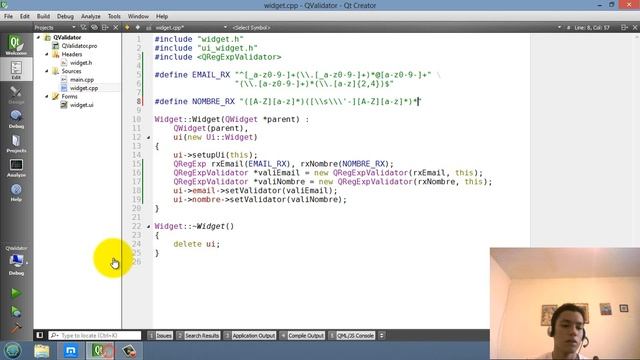Fold the constructor at line 12
640x360 pixels.
(x=148, y=138)
